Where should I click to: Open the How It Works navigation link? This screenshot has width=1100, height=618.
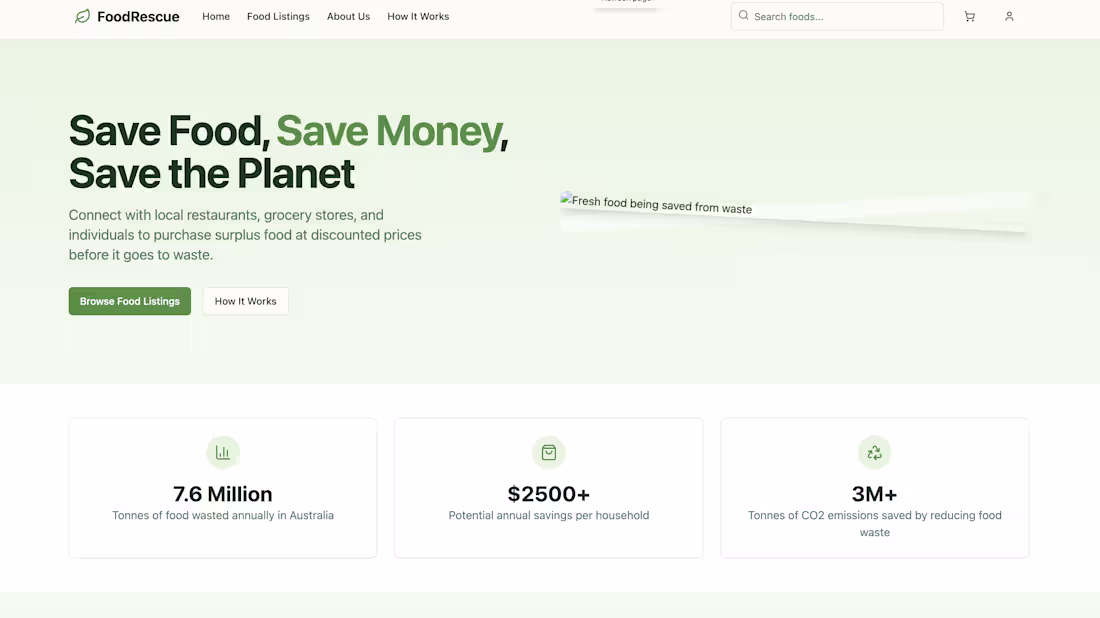click(x=418, y=16)
